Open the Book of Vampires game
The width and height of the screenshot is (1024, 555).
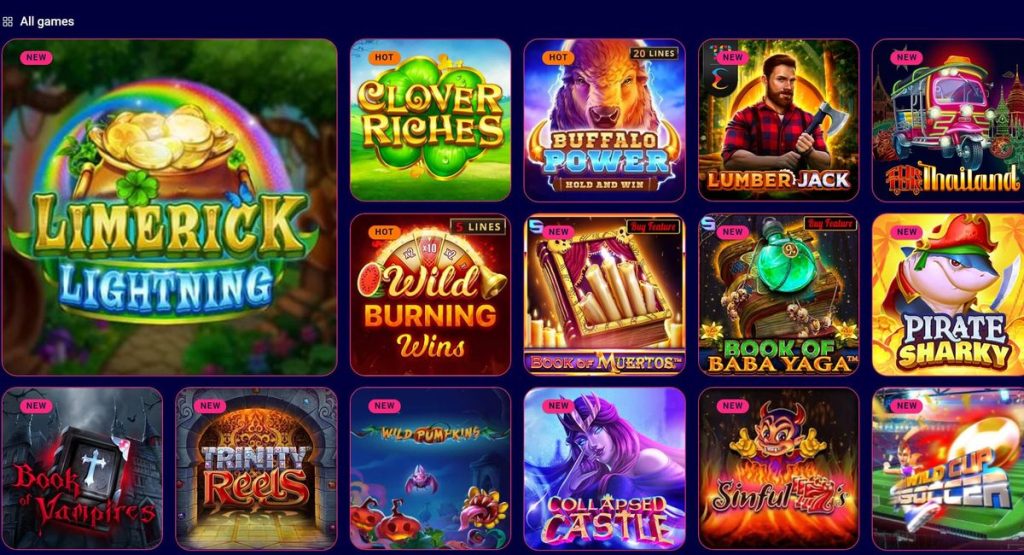coord(82,468)
